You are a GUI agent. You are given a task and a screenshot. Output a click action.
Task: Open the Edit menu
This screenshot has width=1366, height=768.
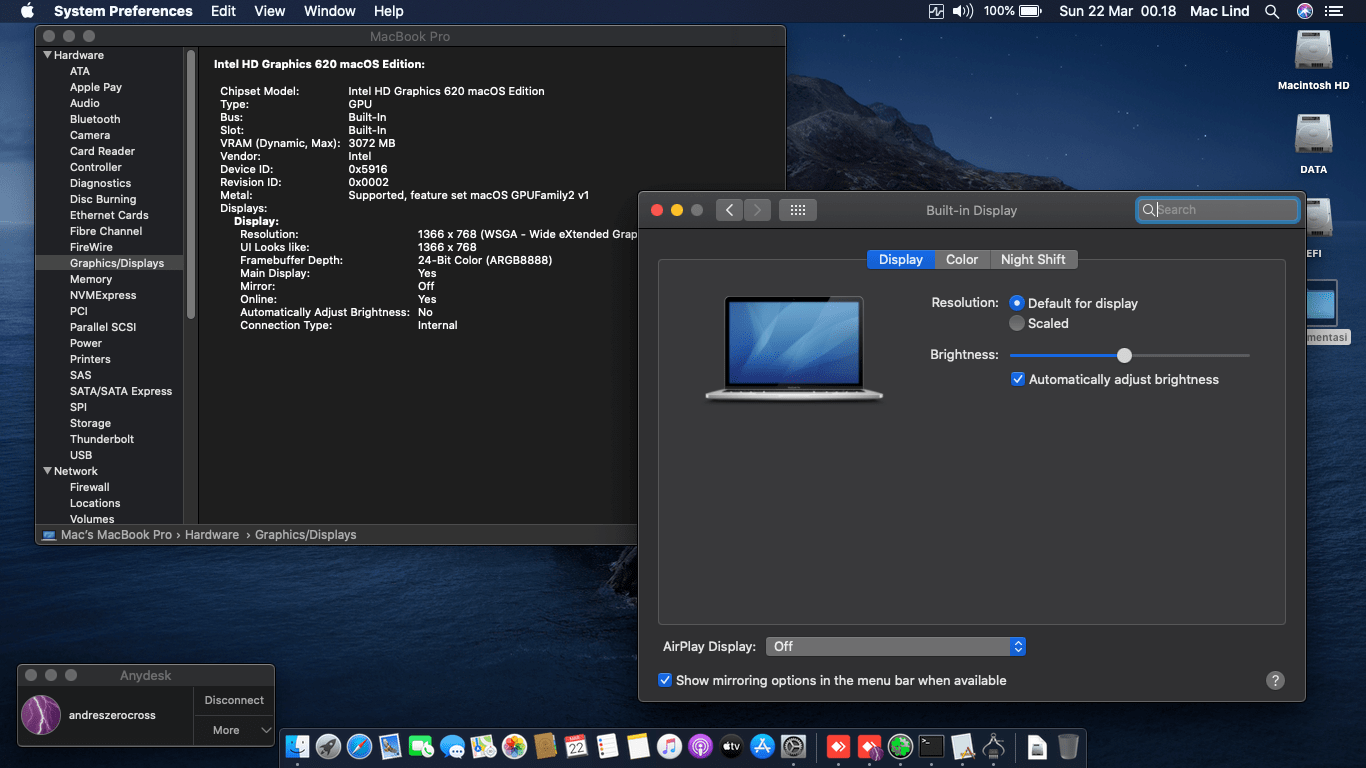point(223,11)
